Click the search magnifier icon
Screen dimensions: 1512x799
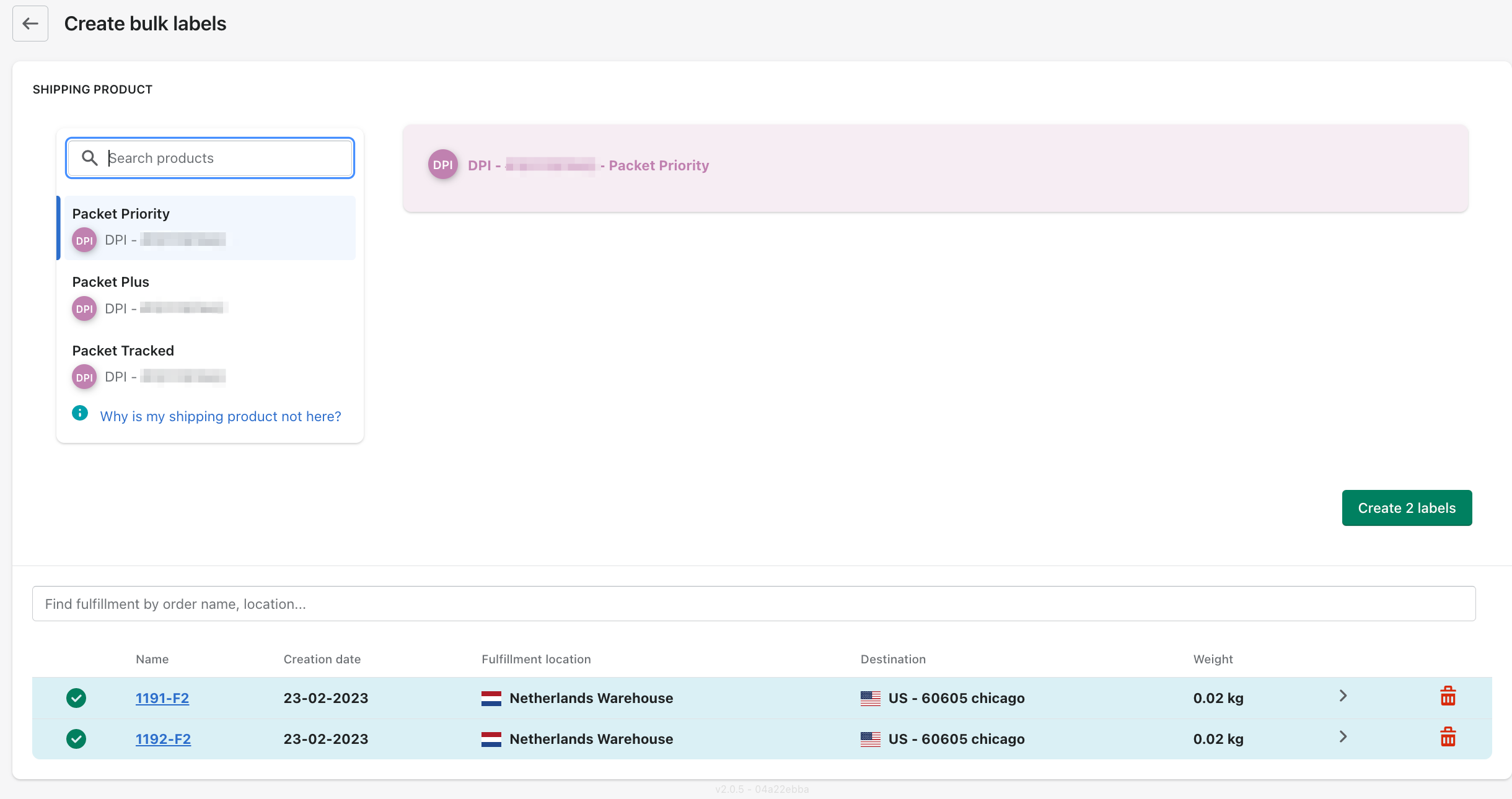(x=90, y=158)
